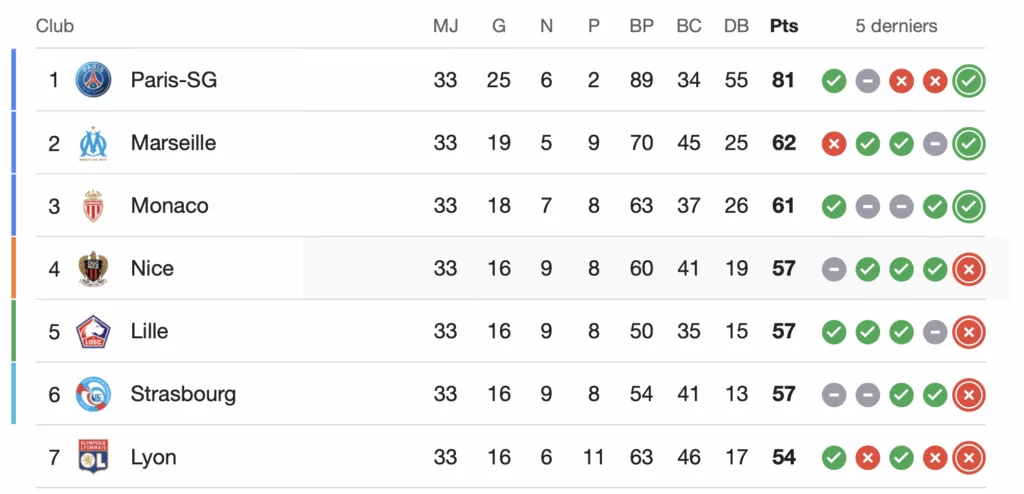
Task: Click the Marseille club logo
Action: [x=93, y=143]
